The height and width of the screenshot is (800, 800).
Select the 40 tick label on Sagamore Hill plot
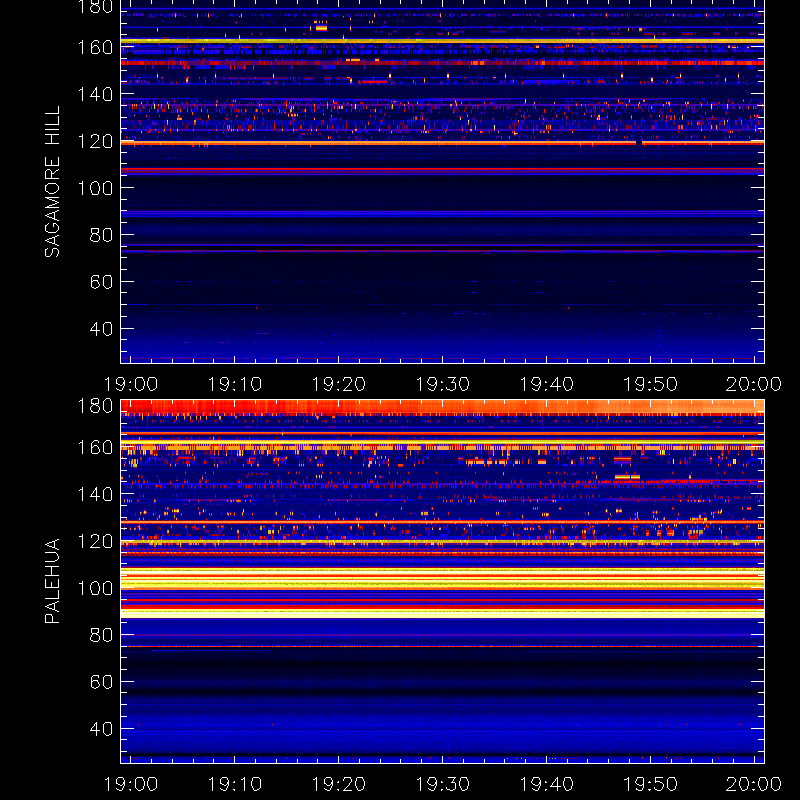tap(101, 329)
